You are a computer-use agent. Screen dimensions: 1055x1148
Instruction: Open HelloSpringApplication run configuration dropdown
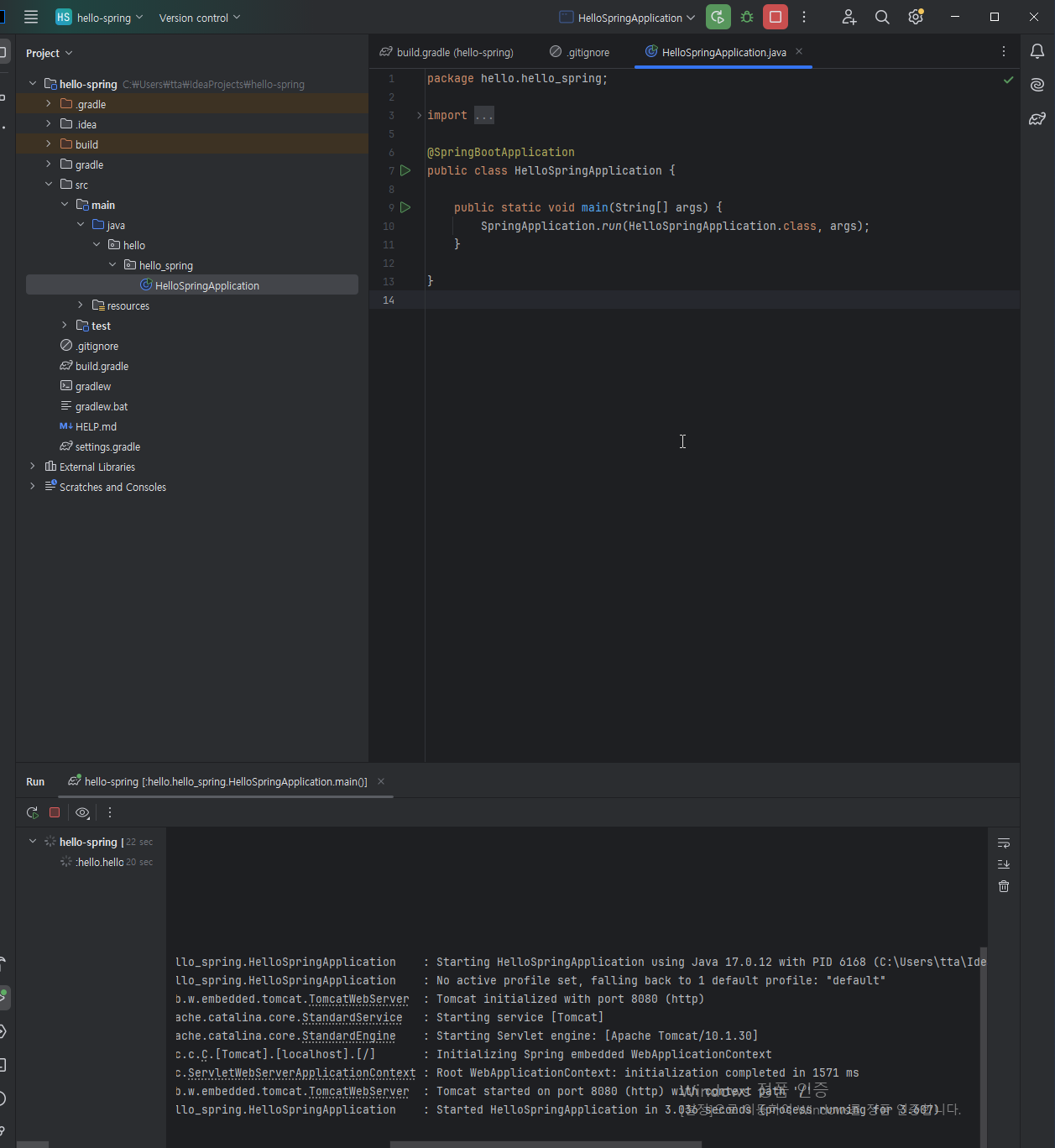628,17
